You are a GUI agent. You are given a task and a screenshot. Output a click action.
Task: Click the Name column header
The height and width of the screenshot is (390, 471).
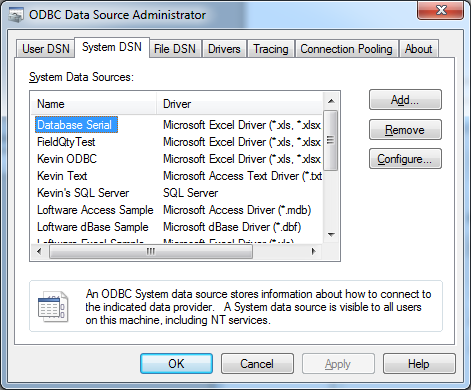(x=94, y=104)
